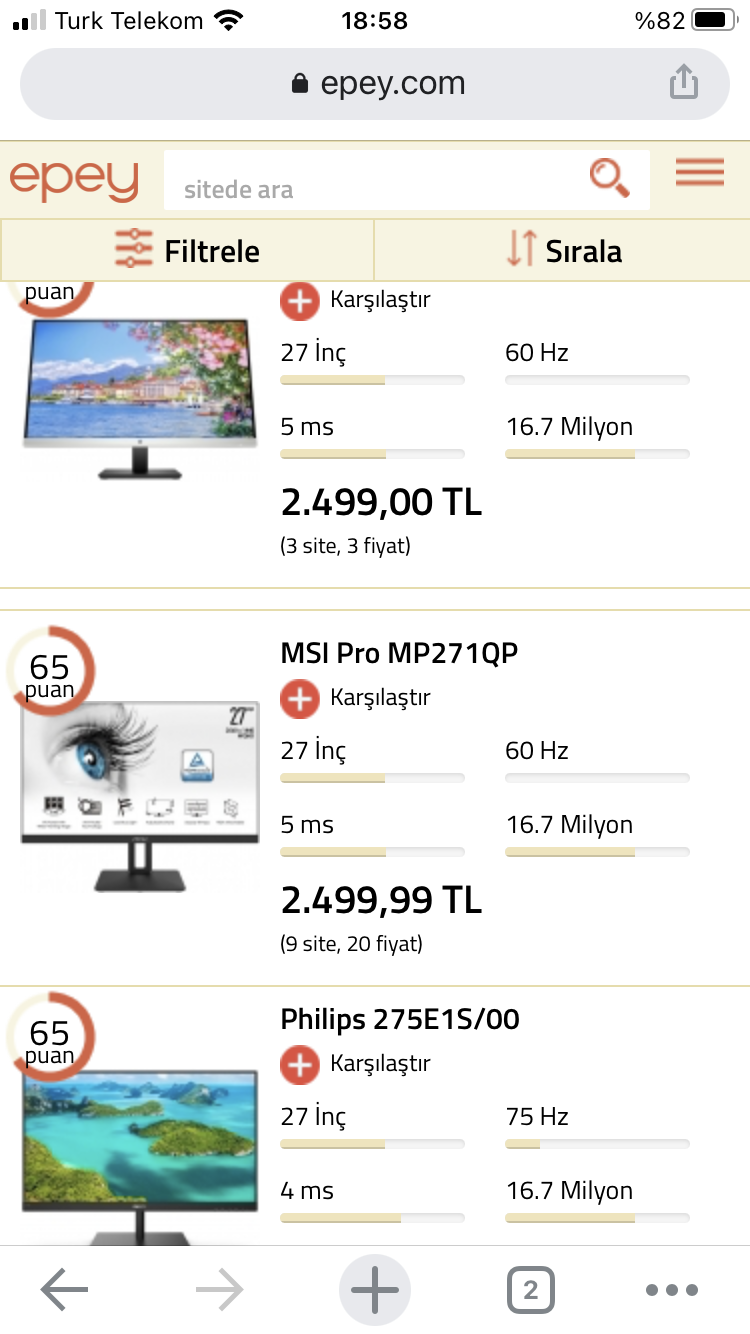Open the tab switcher showing 2
The width and height of the screenshot is (750, 1334).
(x=530, y=1290)
